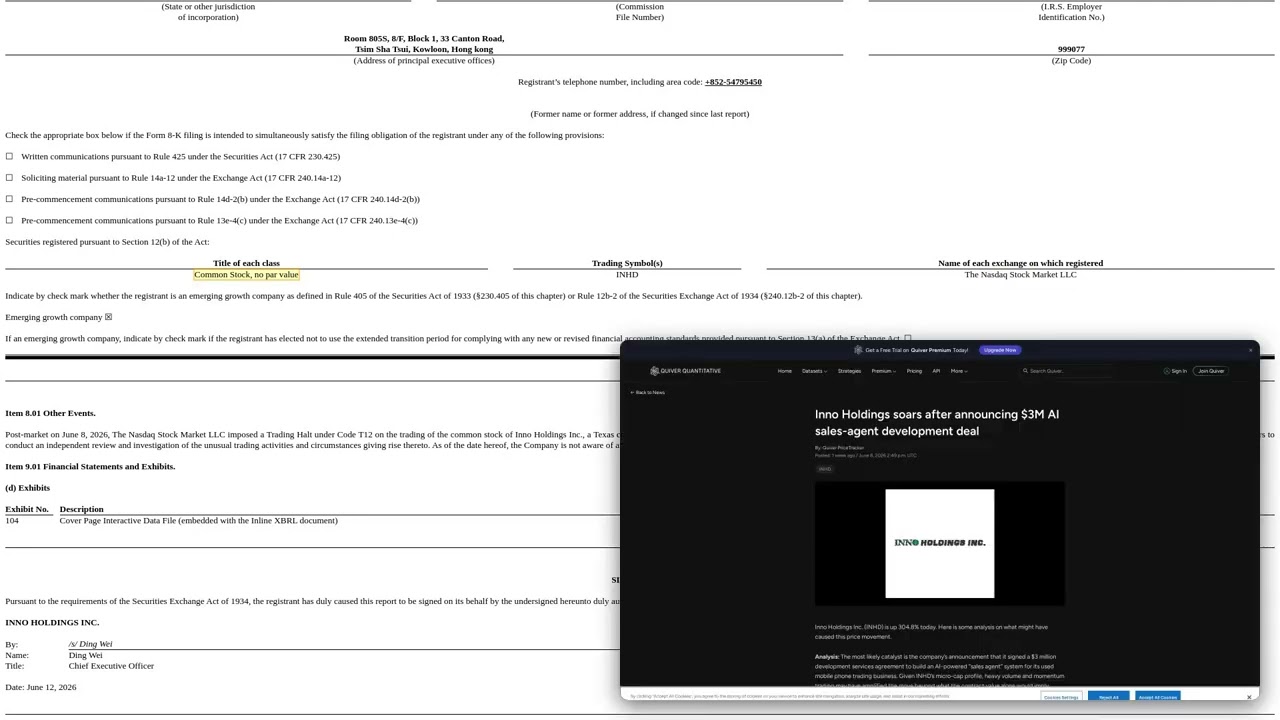Click the Join Quiver button
This screenshot has width=1280, height=720.
tap(1211, 371)
